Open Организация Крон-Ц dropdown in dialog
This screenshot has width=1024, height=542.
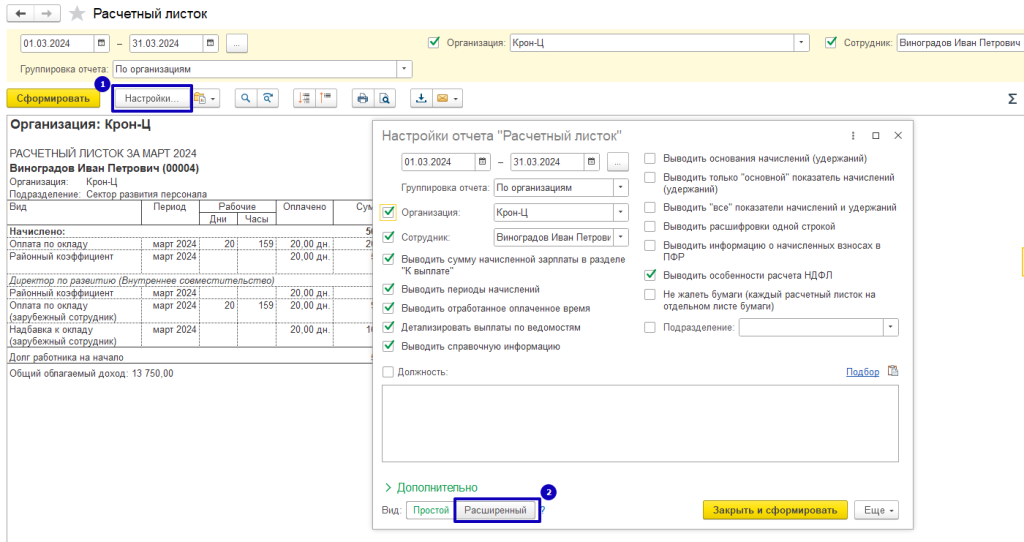620,212
